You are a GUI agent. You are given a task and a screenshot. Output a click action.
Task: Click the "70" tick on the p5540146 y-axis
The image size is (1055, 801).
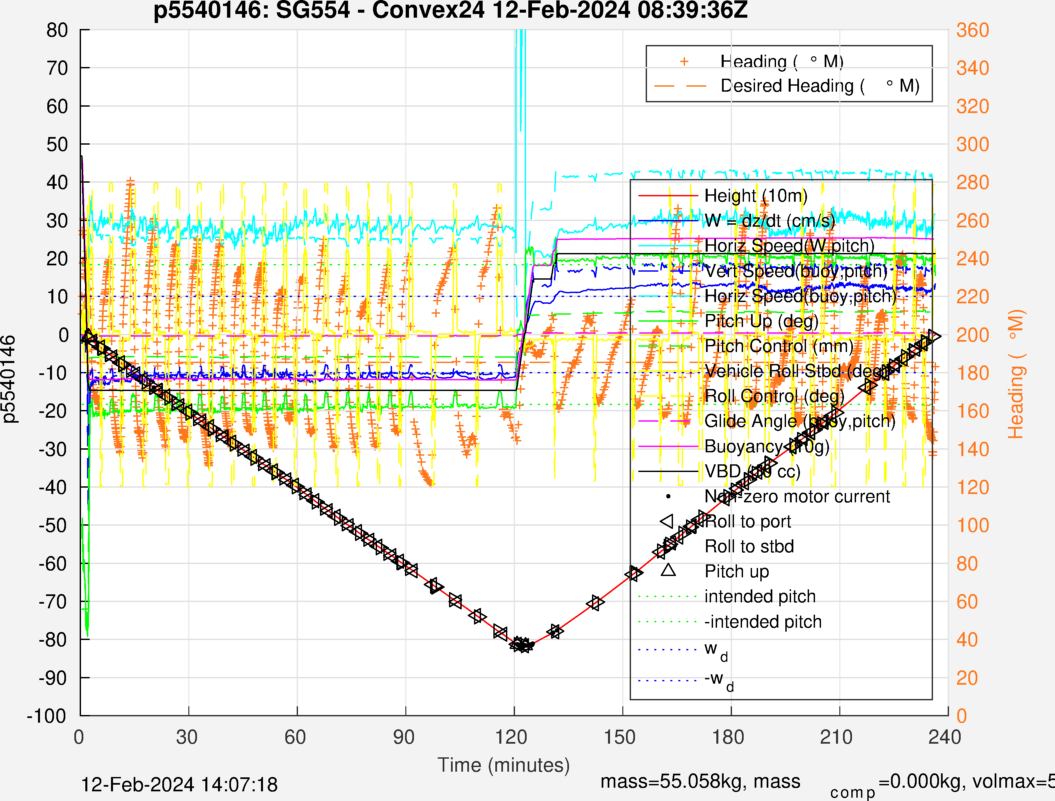coord(57,68)
